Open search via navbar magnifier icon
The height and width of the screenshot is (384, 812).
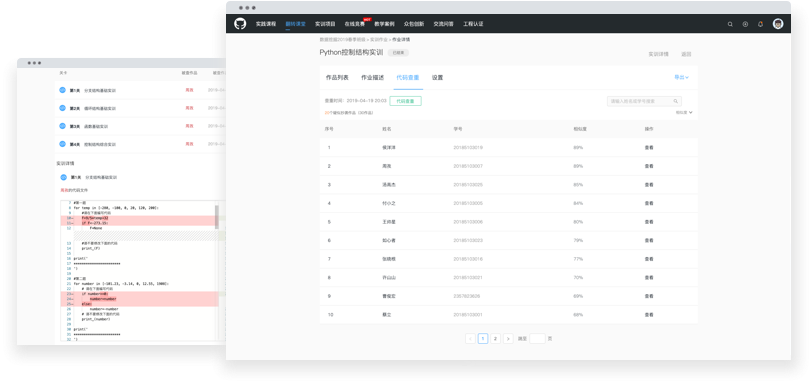(x=730, y=24)
